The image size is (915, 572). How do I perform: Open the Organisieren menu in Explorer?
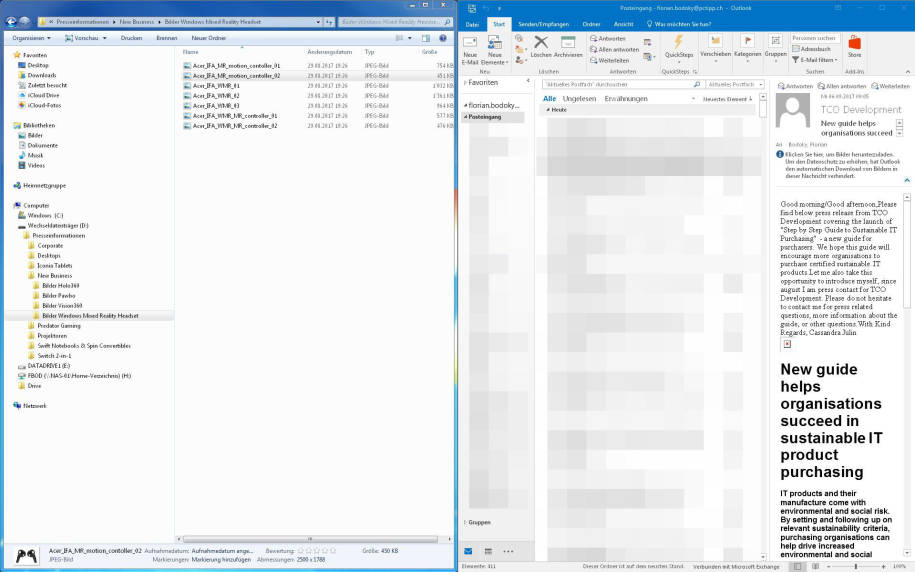31,38
